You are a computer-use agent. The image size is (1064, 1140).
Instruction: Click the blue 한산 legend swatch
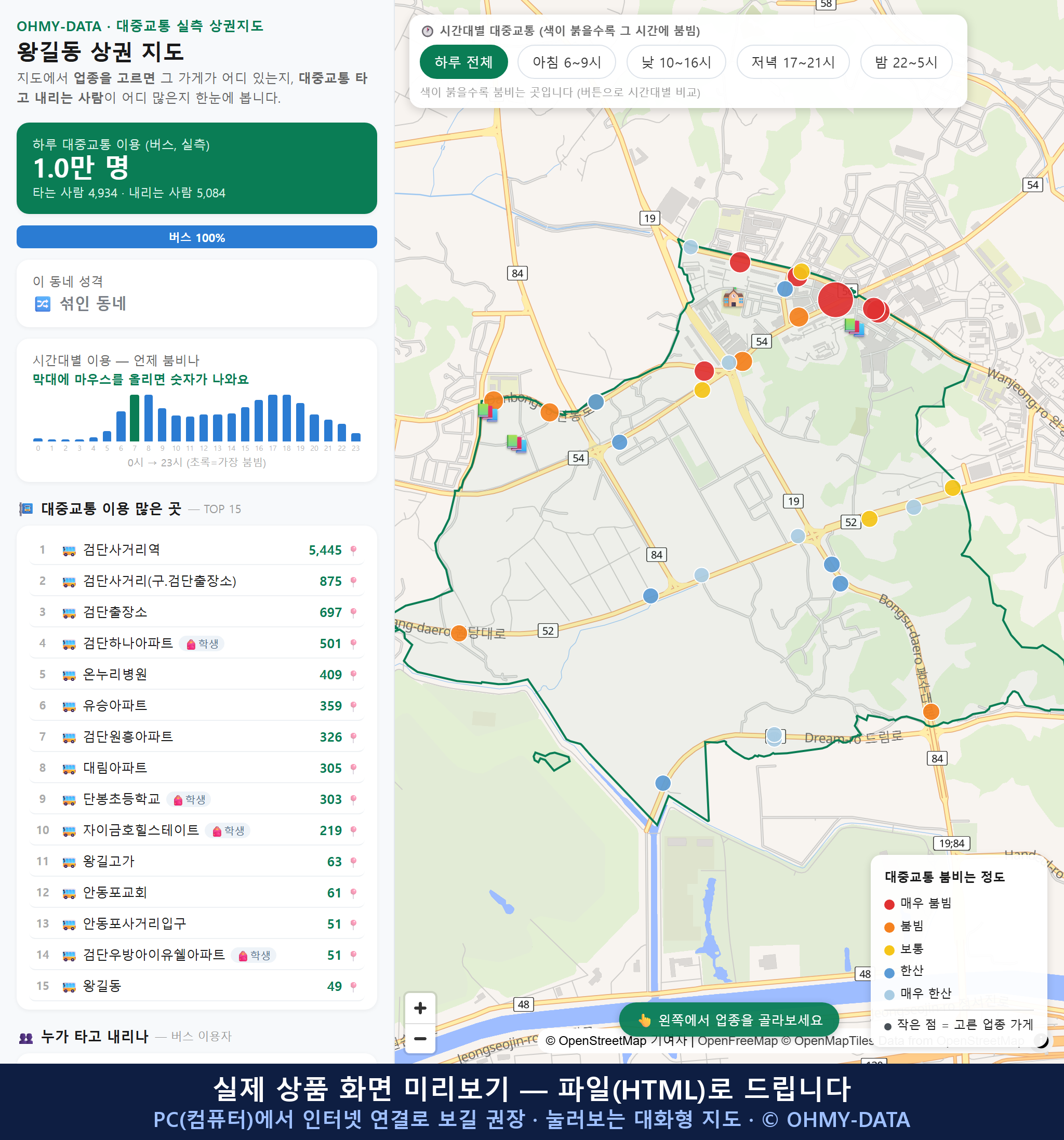pyautogui.click(x=889, y=973)
